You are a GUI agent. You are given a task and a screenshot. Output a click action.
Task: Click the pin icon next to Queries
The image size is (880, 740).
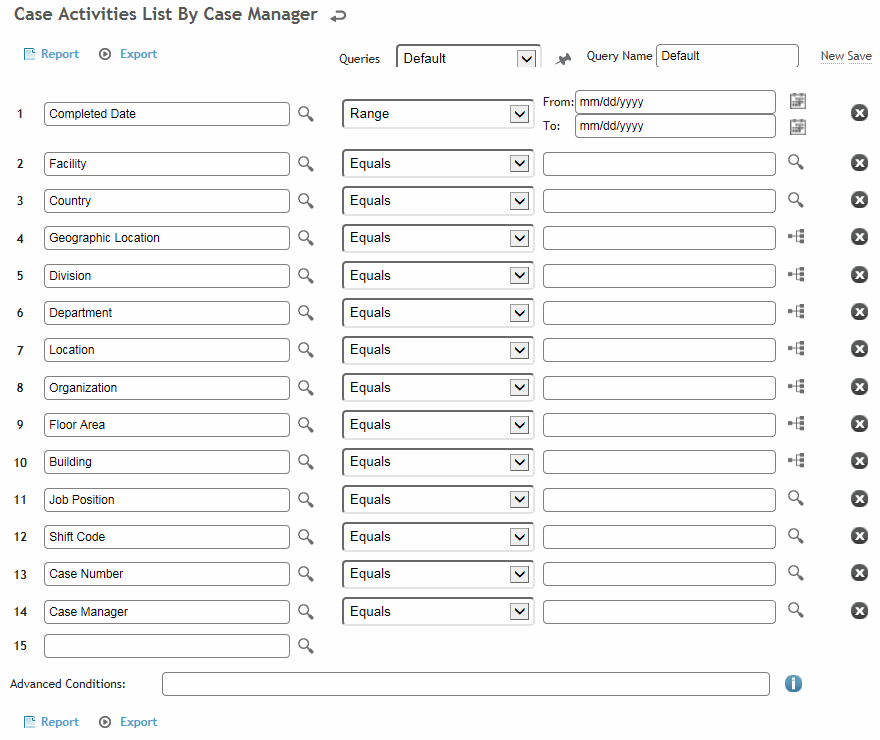click(563, 58)
